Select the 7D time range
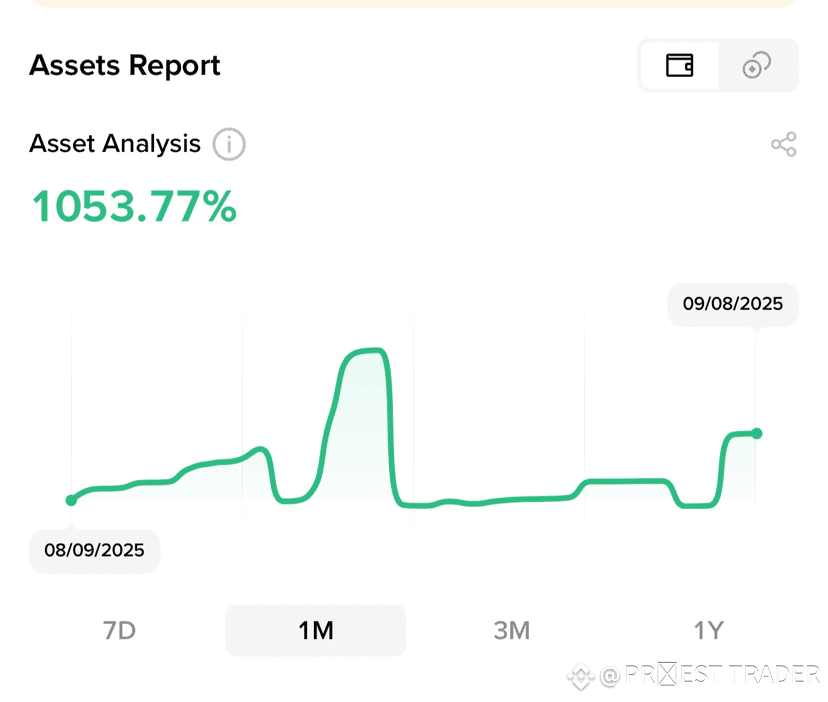This screenshot has height=702, width=828. click(x=119, y=630)
